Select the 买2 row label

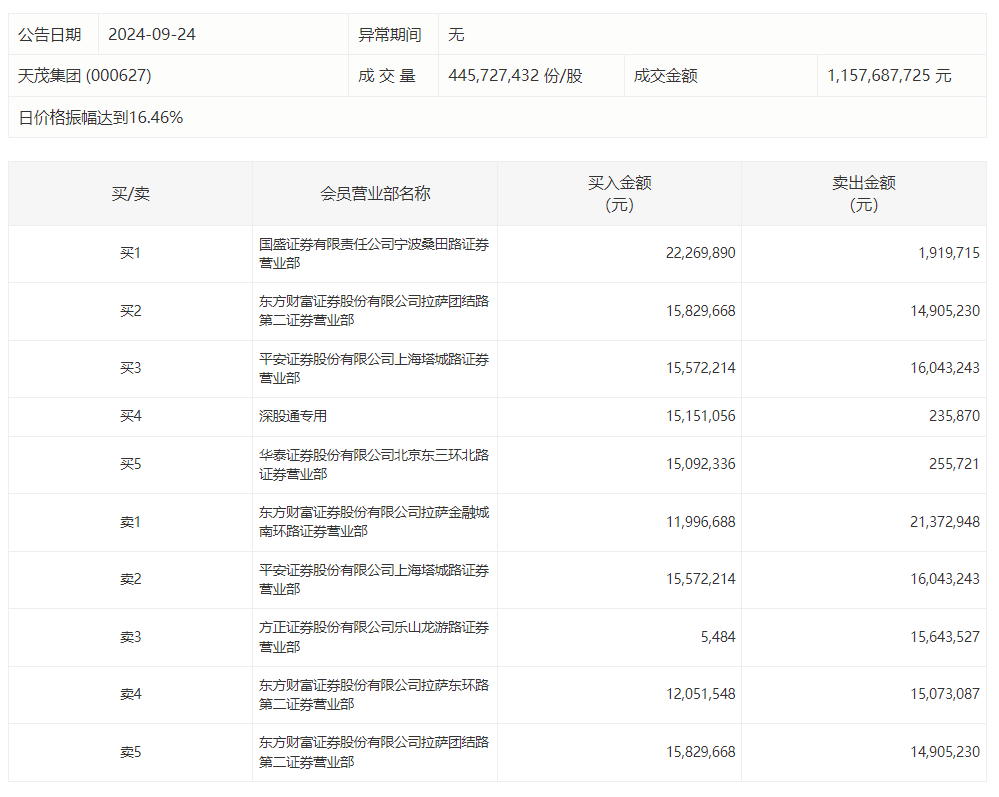(131, 311)
